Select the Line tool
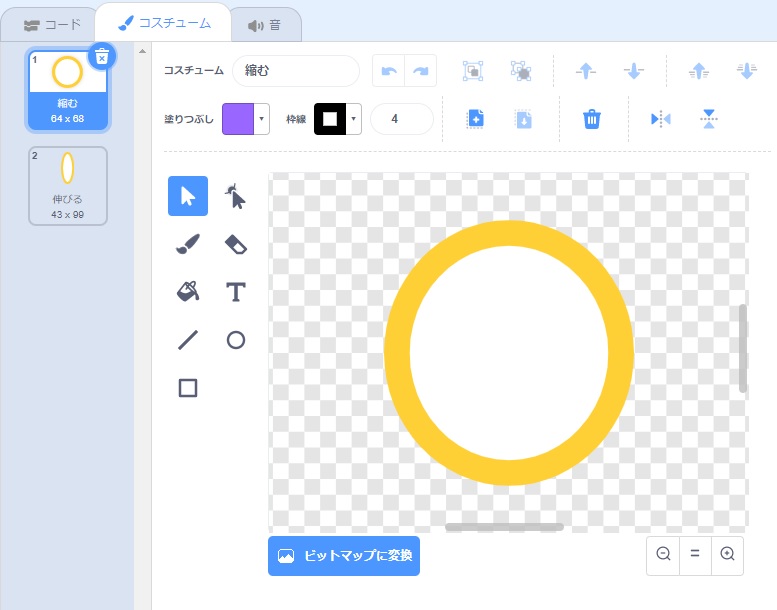 (x=188, y=340)
